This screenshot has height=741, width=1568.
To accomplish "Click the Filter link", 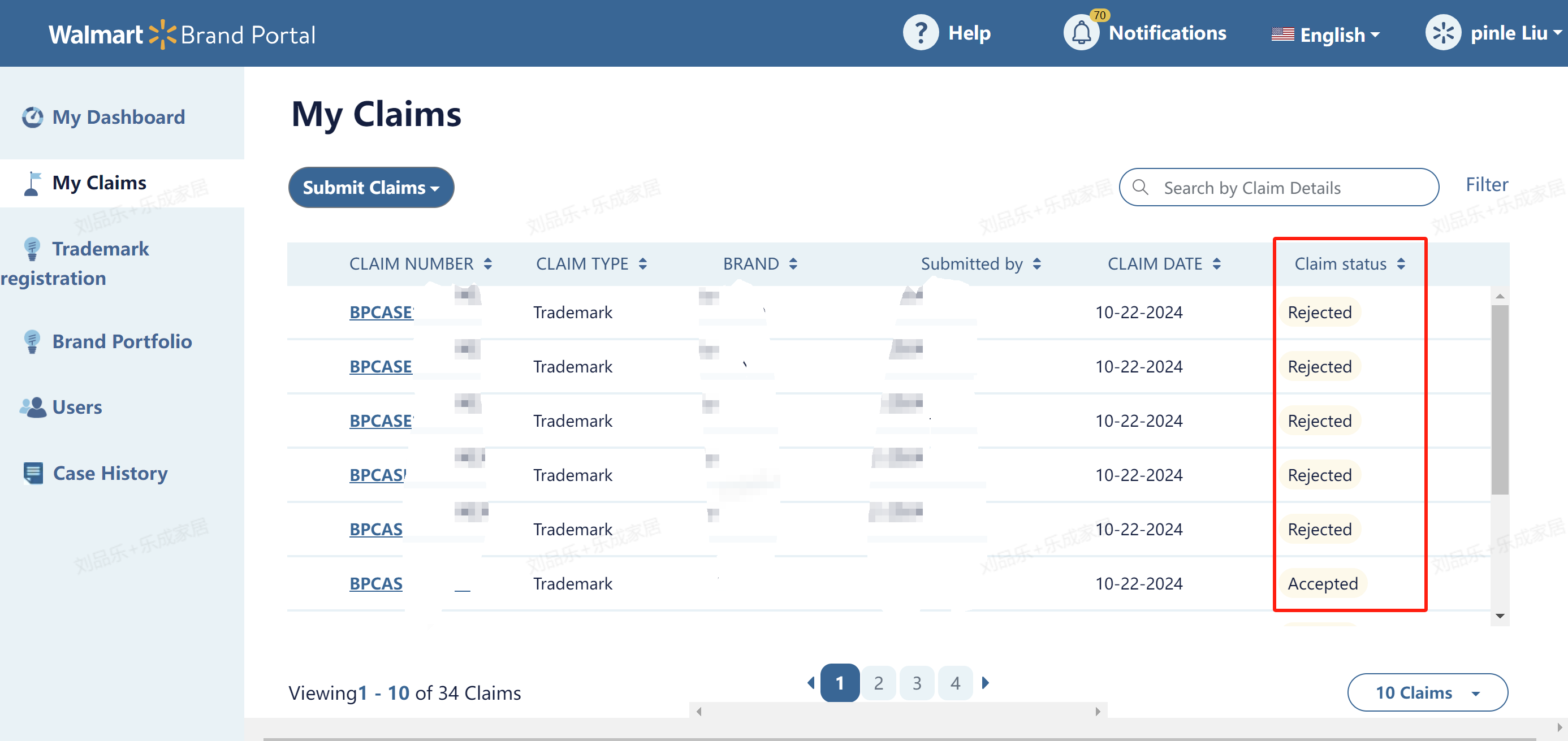I will tap(1487, 184).
